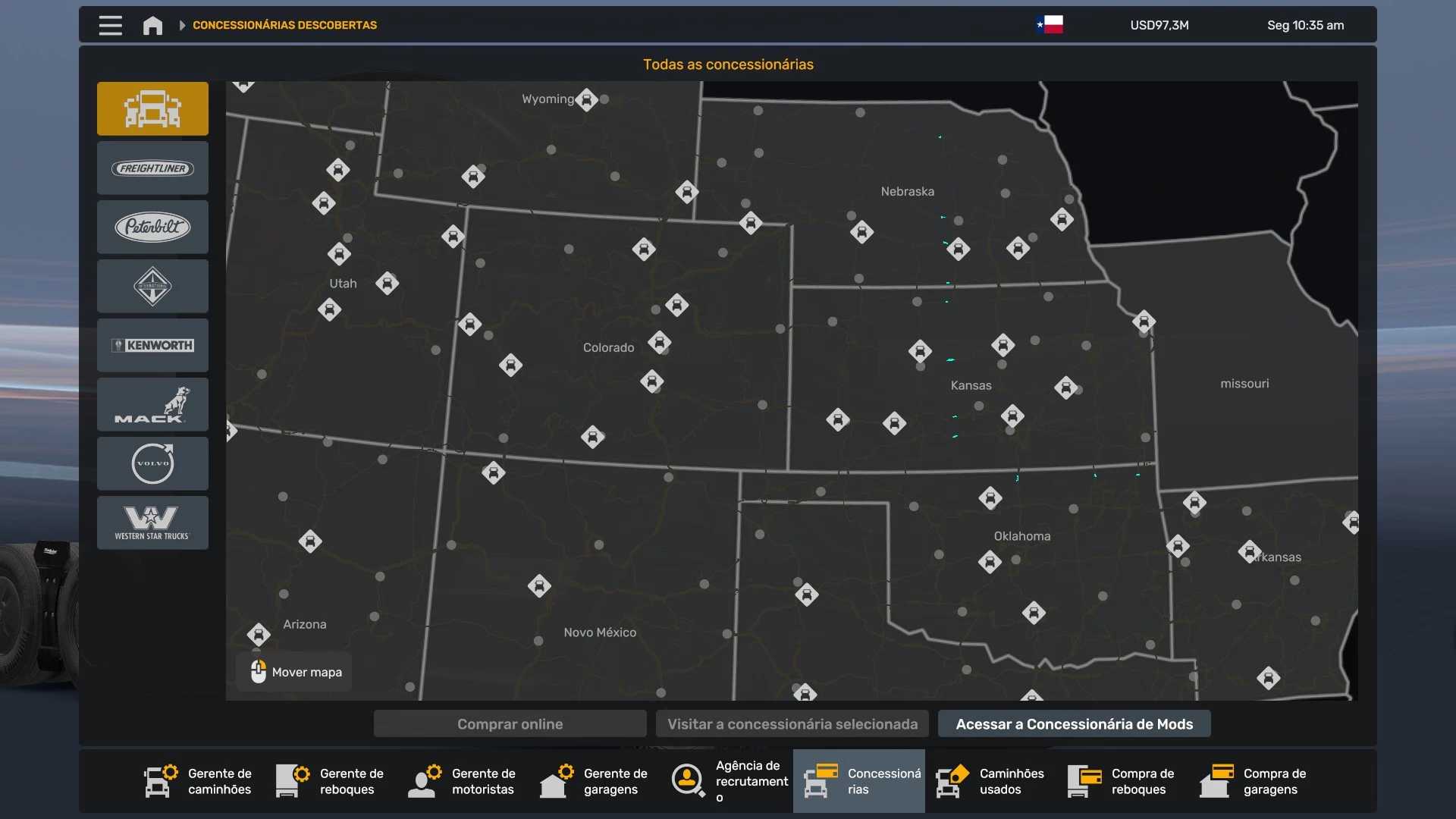Screen dimensions: 1456x819
Task: Open the hamburger menu icon
Action: (x=110, y=25)
